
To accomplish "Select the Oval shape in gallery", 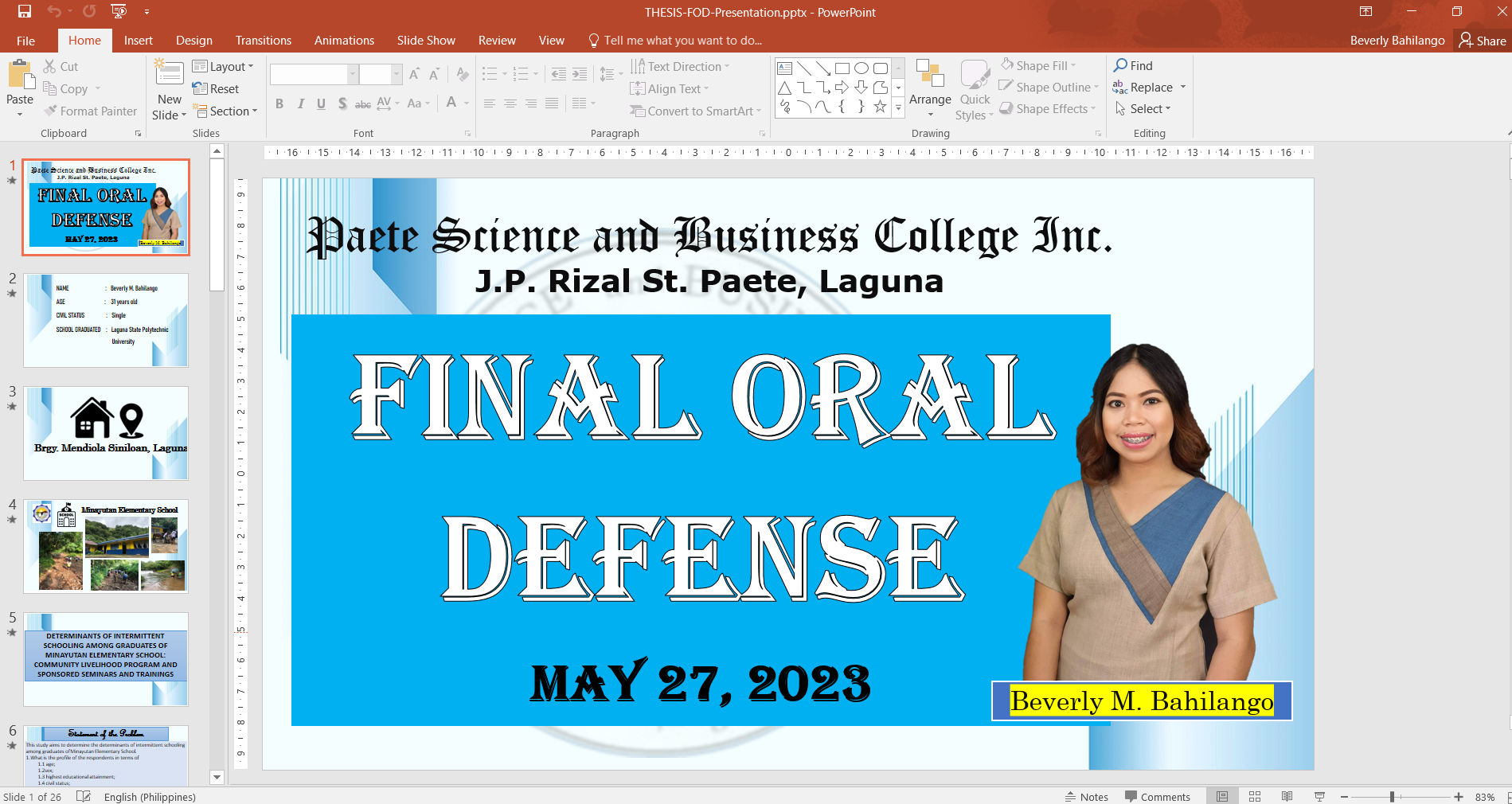I will (861, 68).
